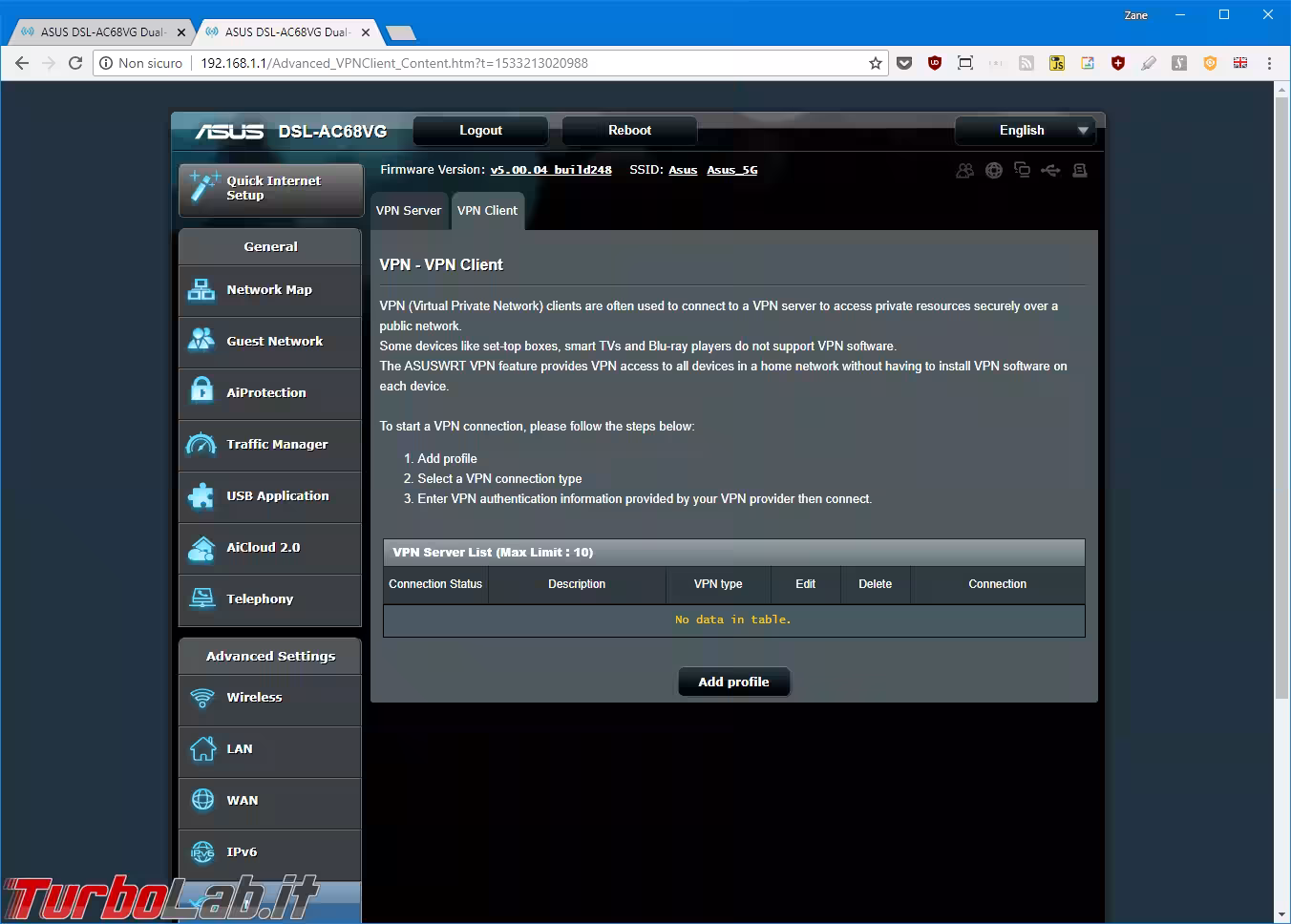Open the Chrome three-dot menu
The image size is (1291, 924).
pos(1269,63)
